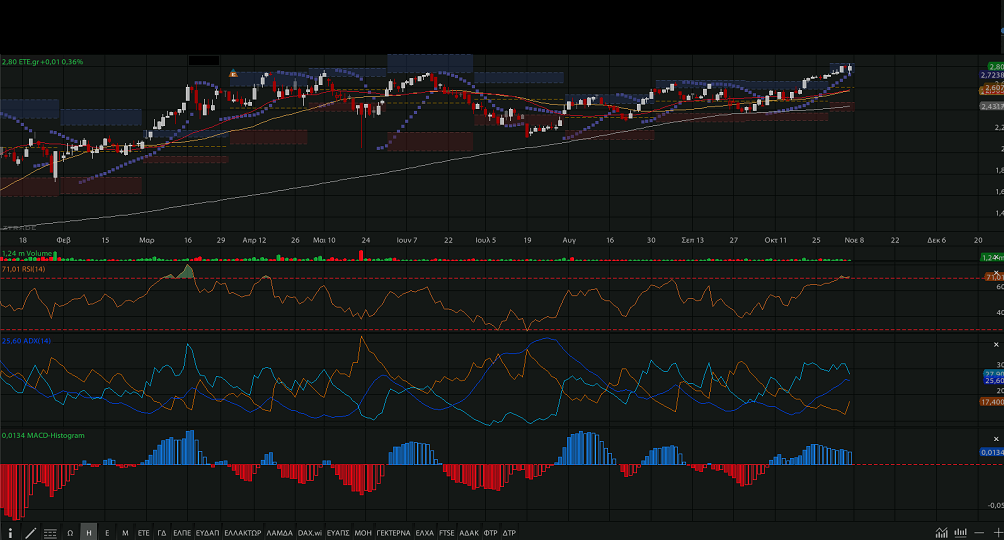Viewport: 1004px width, 540px height.
Task: Select the H timeframe toggle
Action: coord(88,533)
